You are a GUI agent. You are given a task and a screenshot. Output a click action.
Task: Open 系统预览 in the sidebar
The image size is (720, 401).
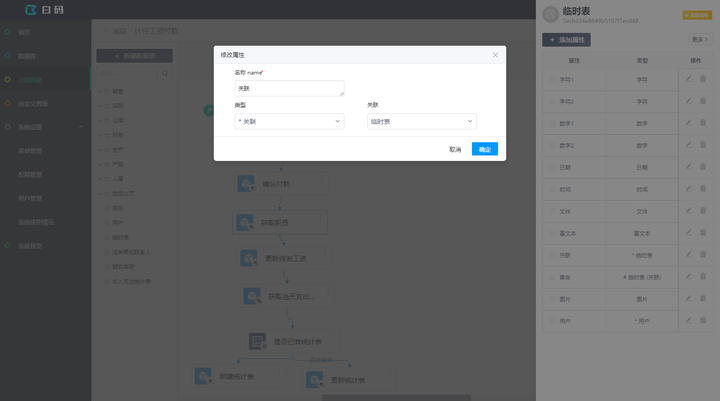point(30,246)
